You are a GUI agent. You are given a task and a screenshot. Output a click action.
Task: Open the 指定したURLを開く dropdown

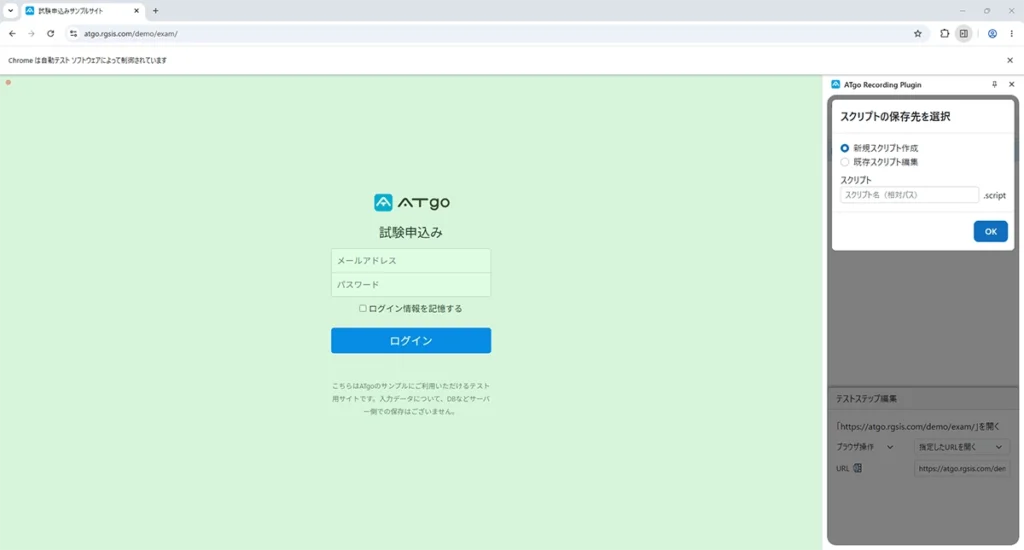pyautogui.click(x=960, y=447)
